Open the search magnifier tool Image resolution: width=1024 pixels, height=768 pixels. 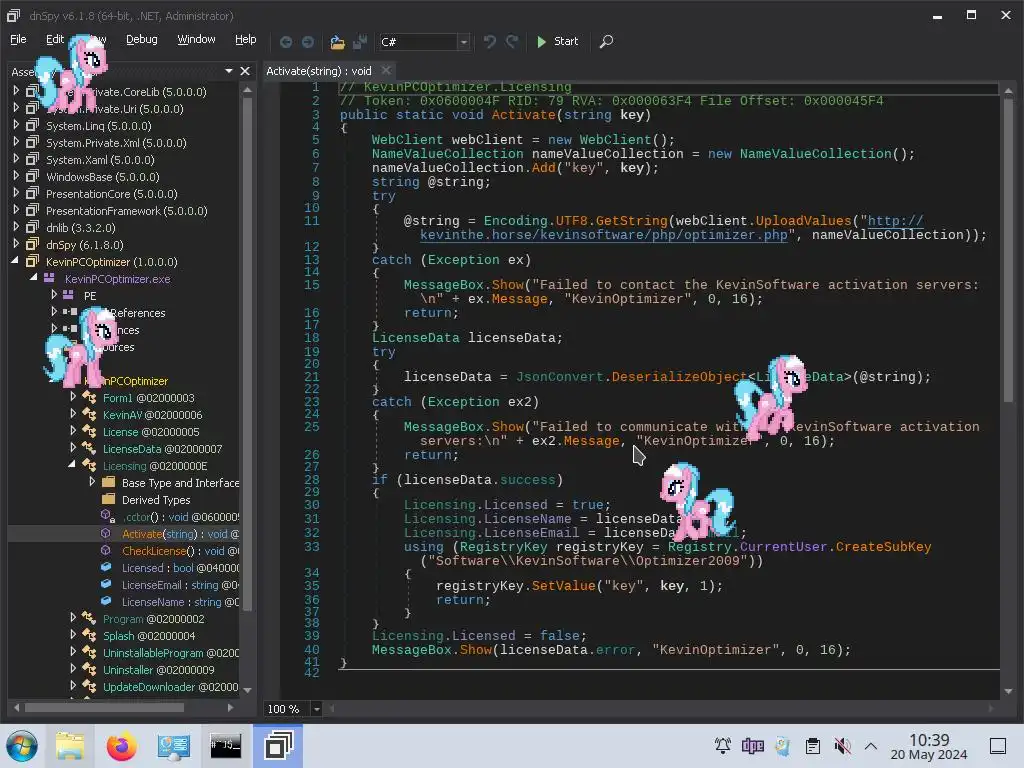coord(606,42)
